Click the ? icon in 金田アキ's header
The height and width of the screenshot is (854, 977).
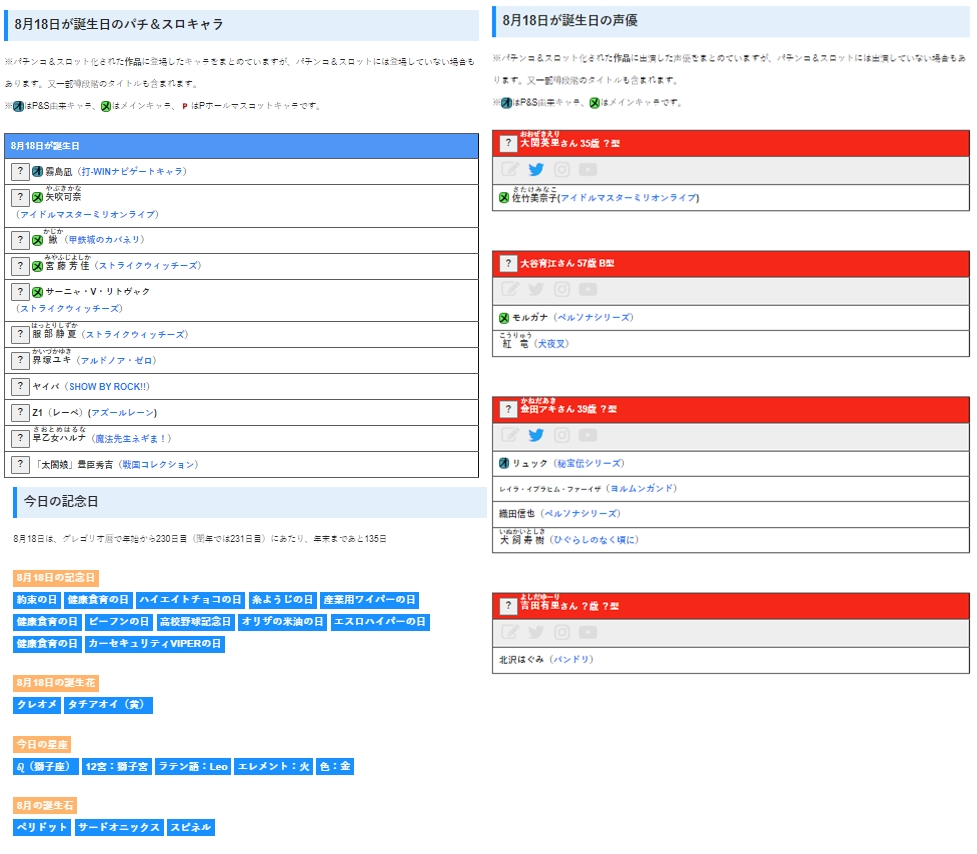[x=508, y=409]
